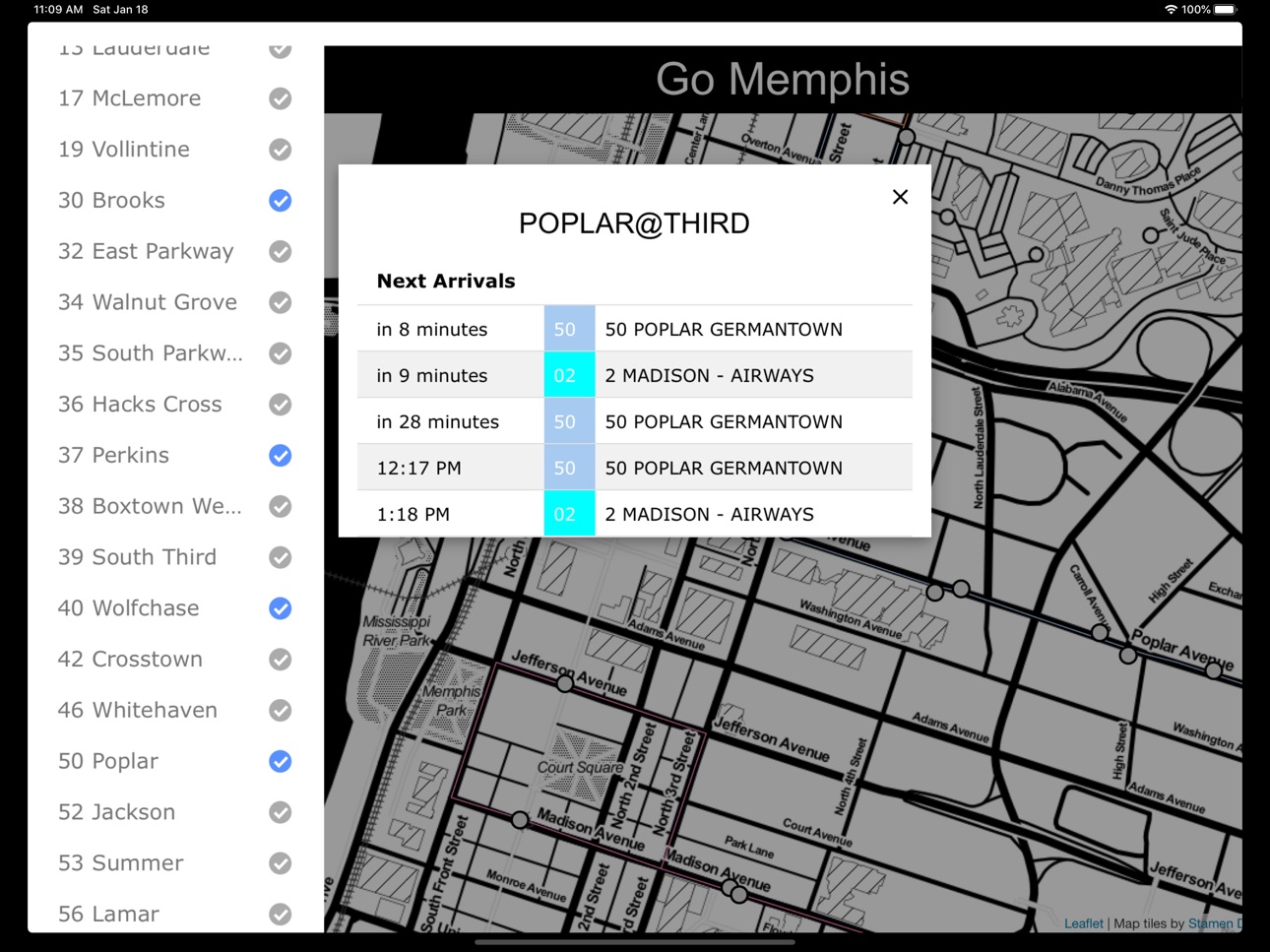The image size is (1270, 952).
Task: Select the 'in 8 minutes' arrival time
Action: (431, 330)
